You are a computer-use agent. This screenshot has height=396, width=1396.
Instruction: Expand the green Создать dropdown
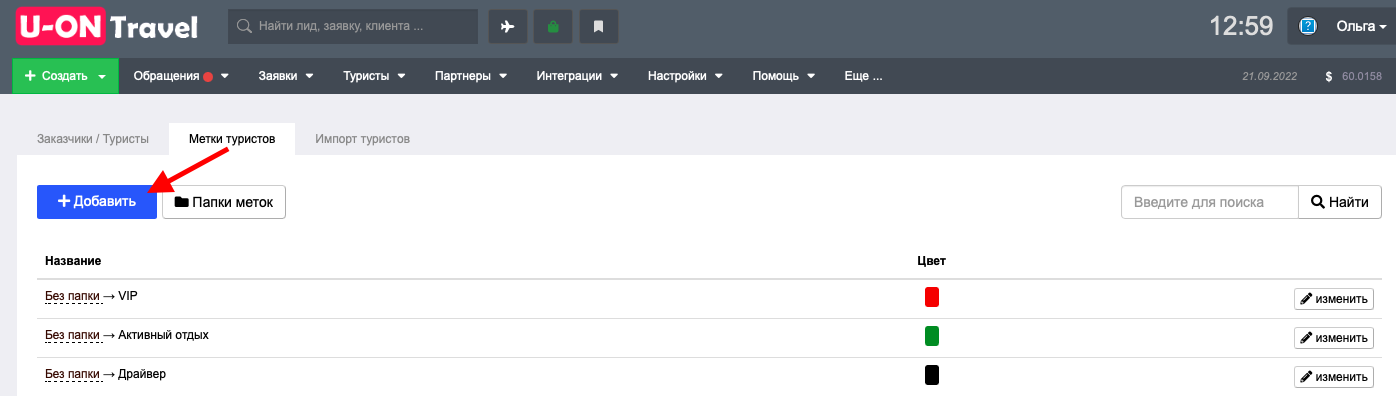pos(65,76)
